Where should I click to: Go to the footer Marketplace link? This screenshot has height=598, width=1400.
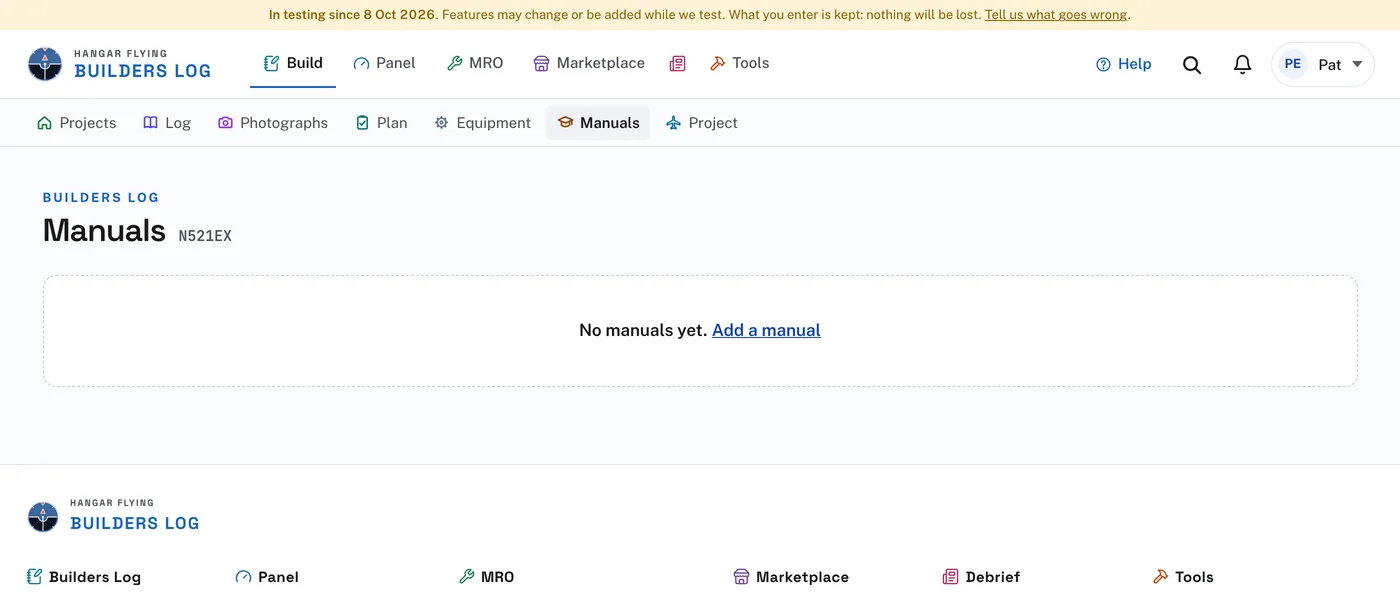coord(791,577)
